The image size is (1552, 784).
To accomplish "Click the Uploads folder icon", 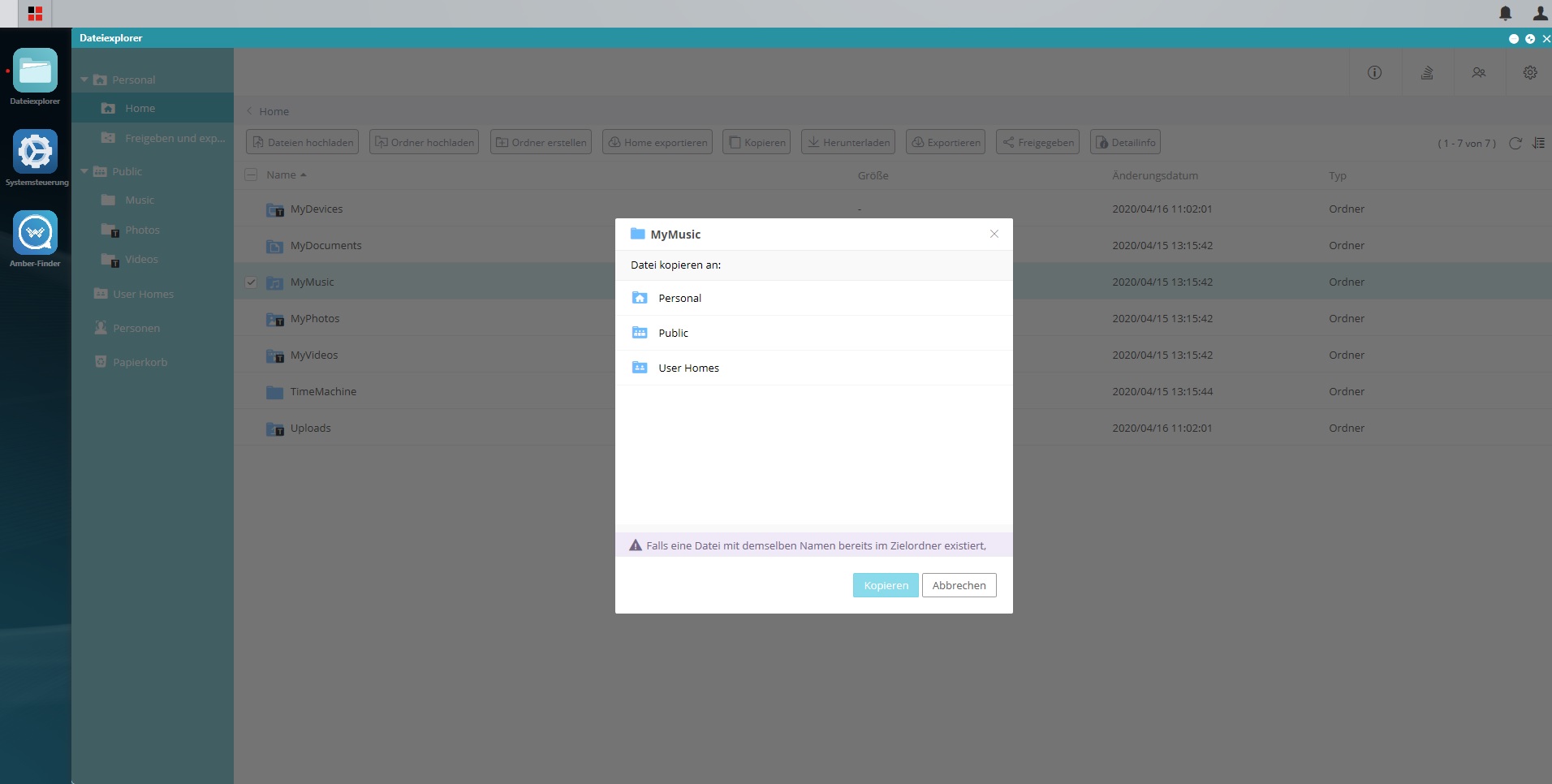I will coord(275,429).
